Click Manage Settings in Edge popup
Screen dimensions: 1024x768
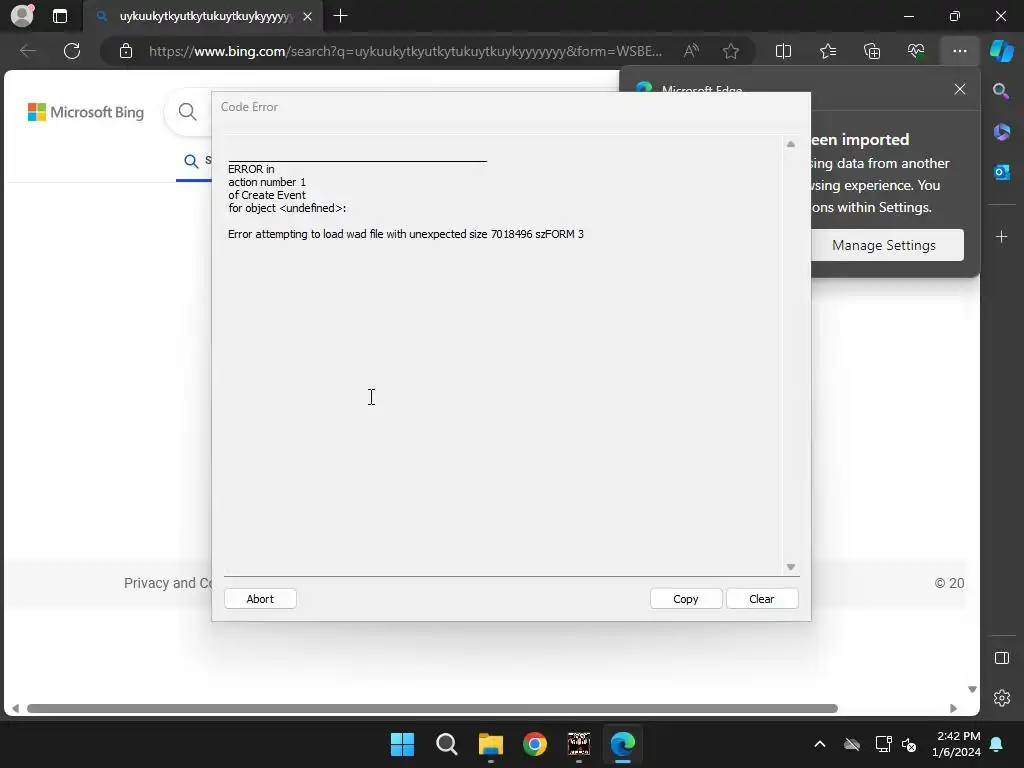[x=884, y=246]
